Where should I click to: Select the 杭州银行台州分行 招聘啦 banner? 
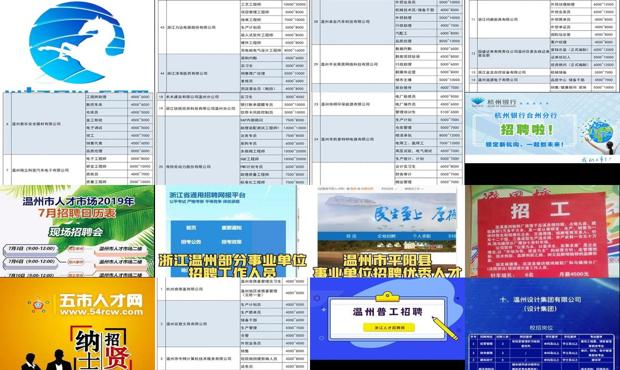click(x=542, y=128)
